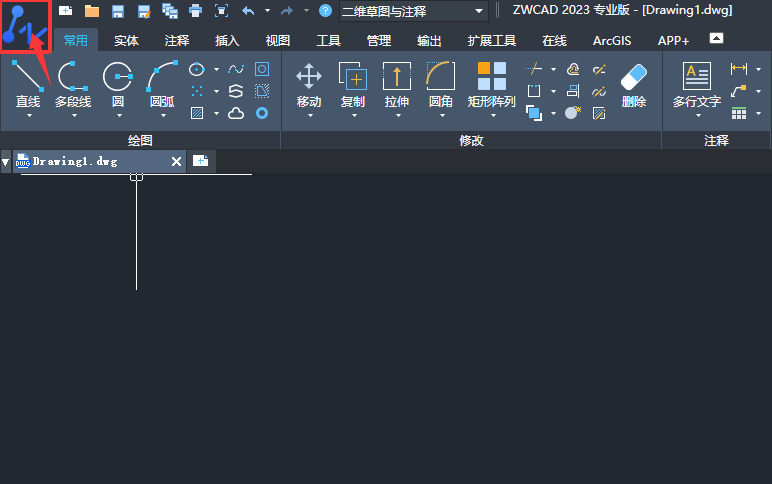Expand the Multiline Text dropdown arrow
This screenshot has height=484, width=772.
tap(698, 116)
